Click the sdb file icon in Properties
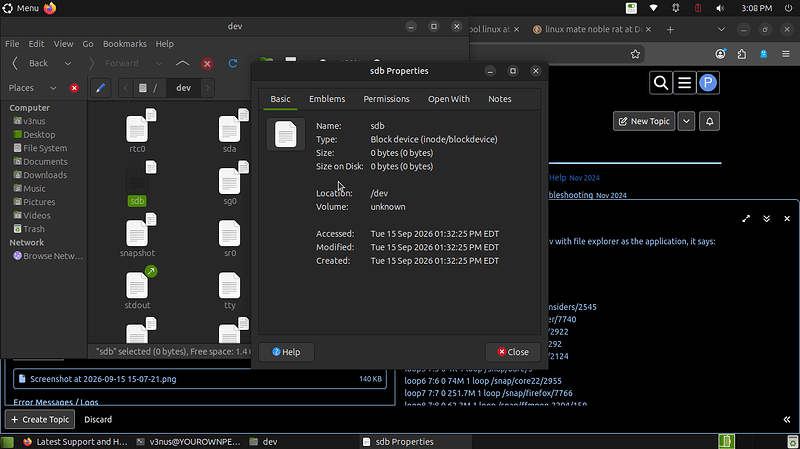 click(286, 134)
